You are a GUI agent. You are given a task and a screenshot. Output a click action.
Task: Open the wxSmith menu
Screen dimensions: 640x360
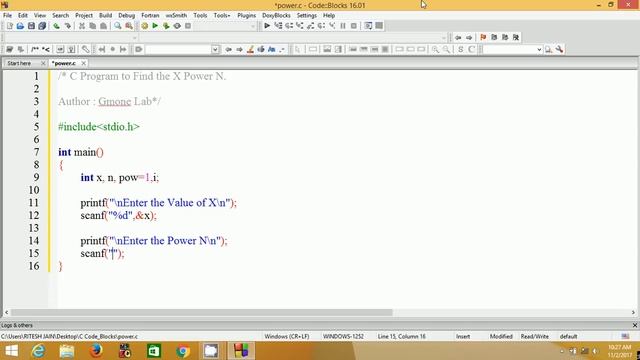(x=176, y=15)
